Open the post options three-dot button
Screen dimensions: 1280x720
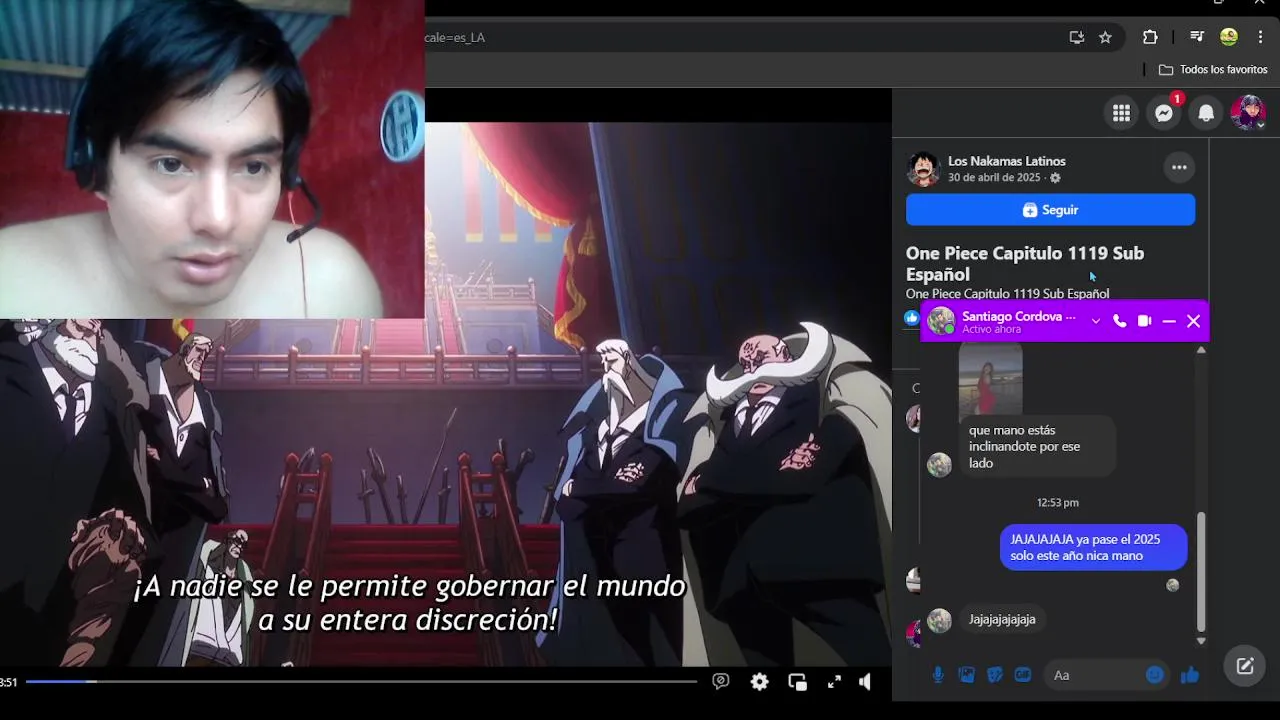click(1179, 167)
